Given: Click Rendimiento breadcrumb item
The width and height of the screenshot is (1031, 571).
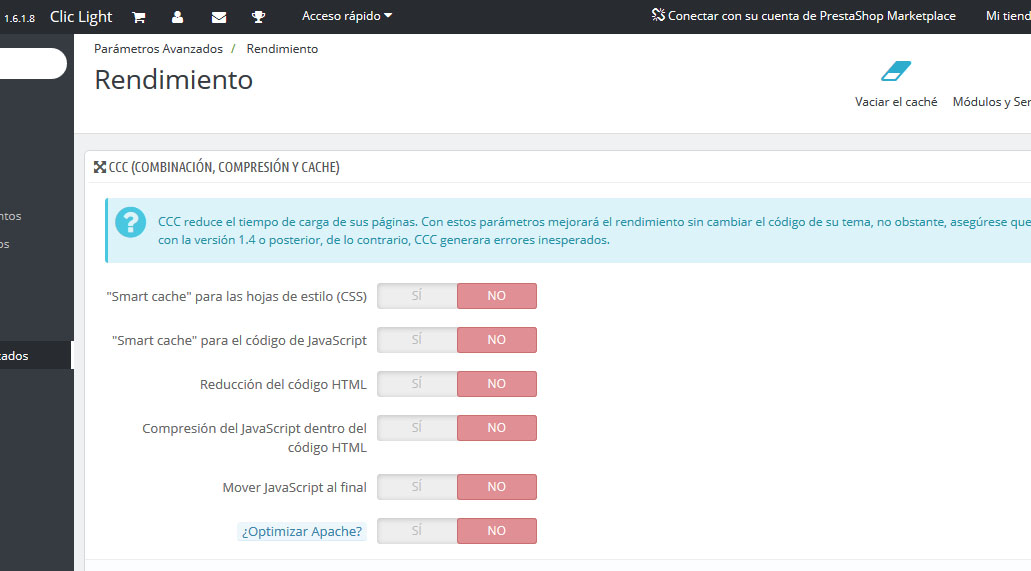Looking at the screenshot, I should click(282, 49).
